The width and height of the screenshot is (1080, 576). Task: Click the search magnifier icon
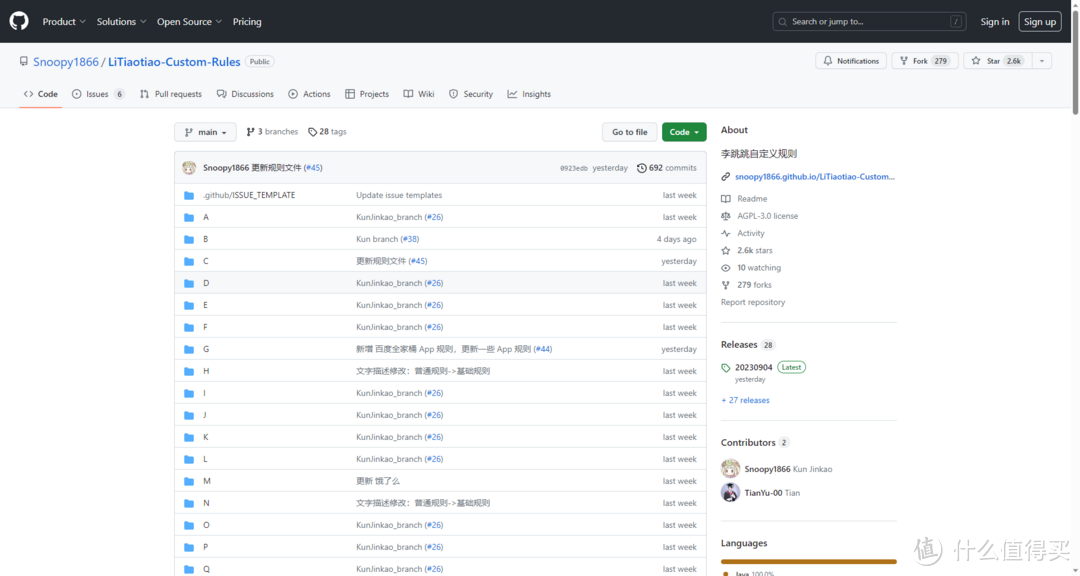782,22
